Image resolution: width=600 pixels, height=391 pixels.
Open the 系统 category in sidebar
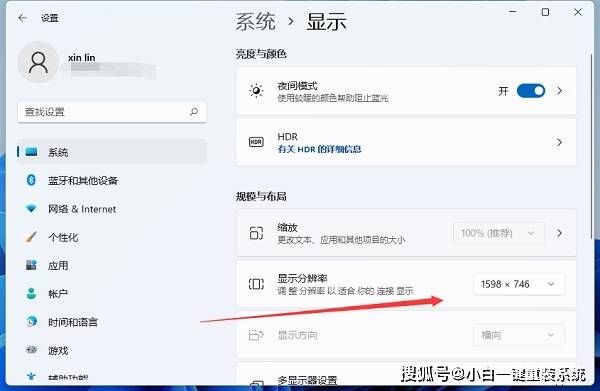pyautogui.click(x=112, y=152)
